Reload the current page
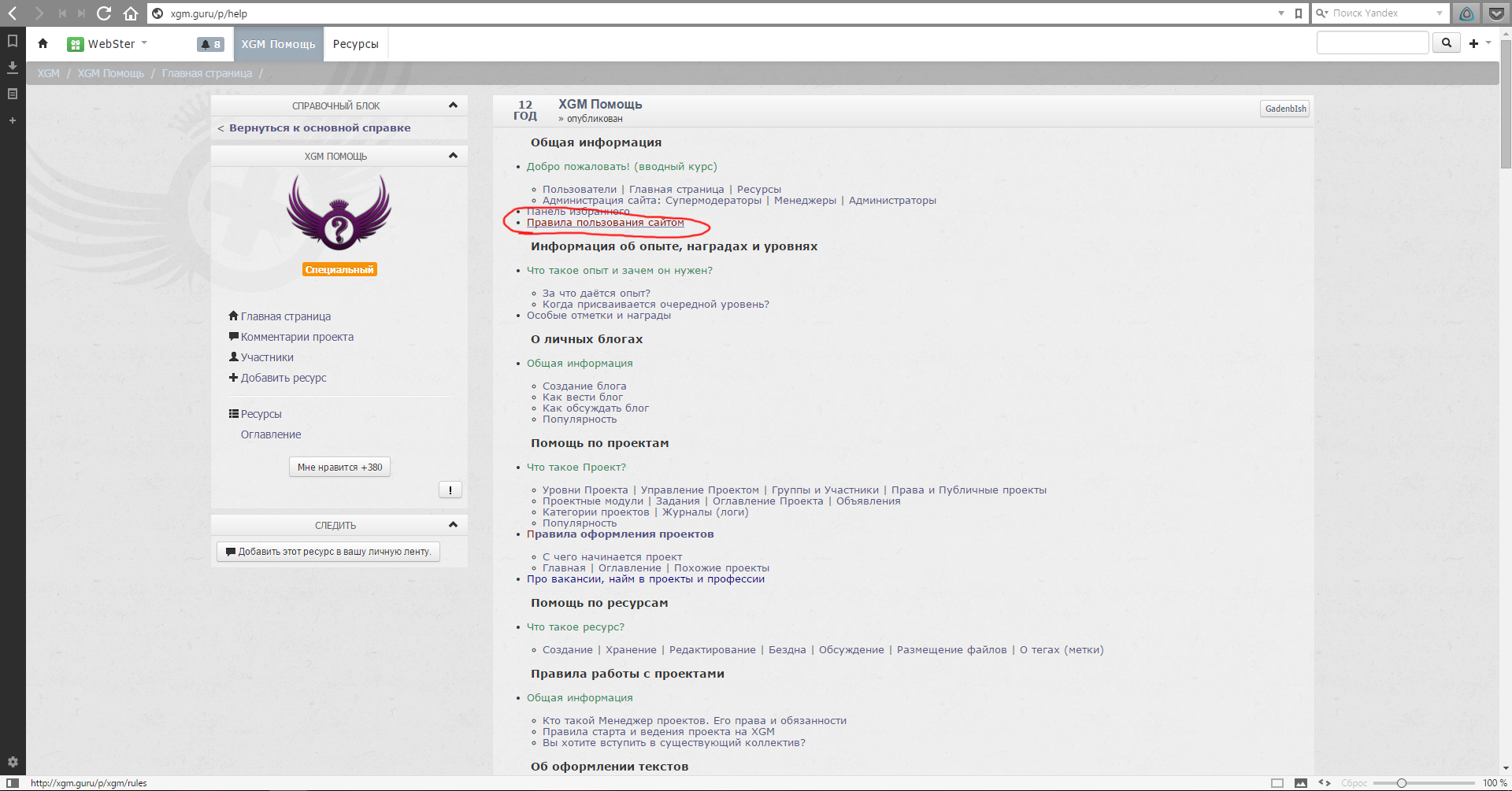1512x791 pixels. tap(104, 13)
